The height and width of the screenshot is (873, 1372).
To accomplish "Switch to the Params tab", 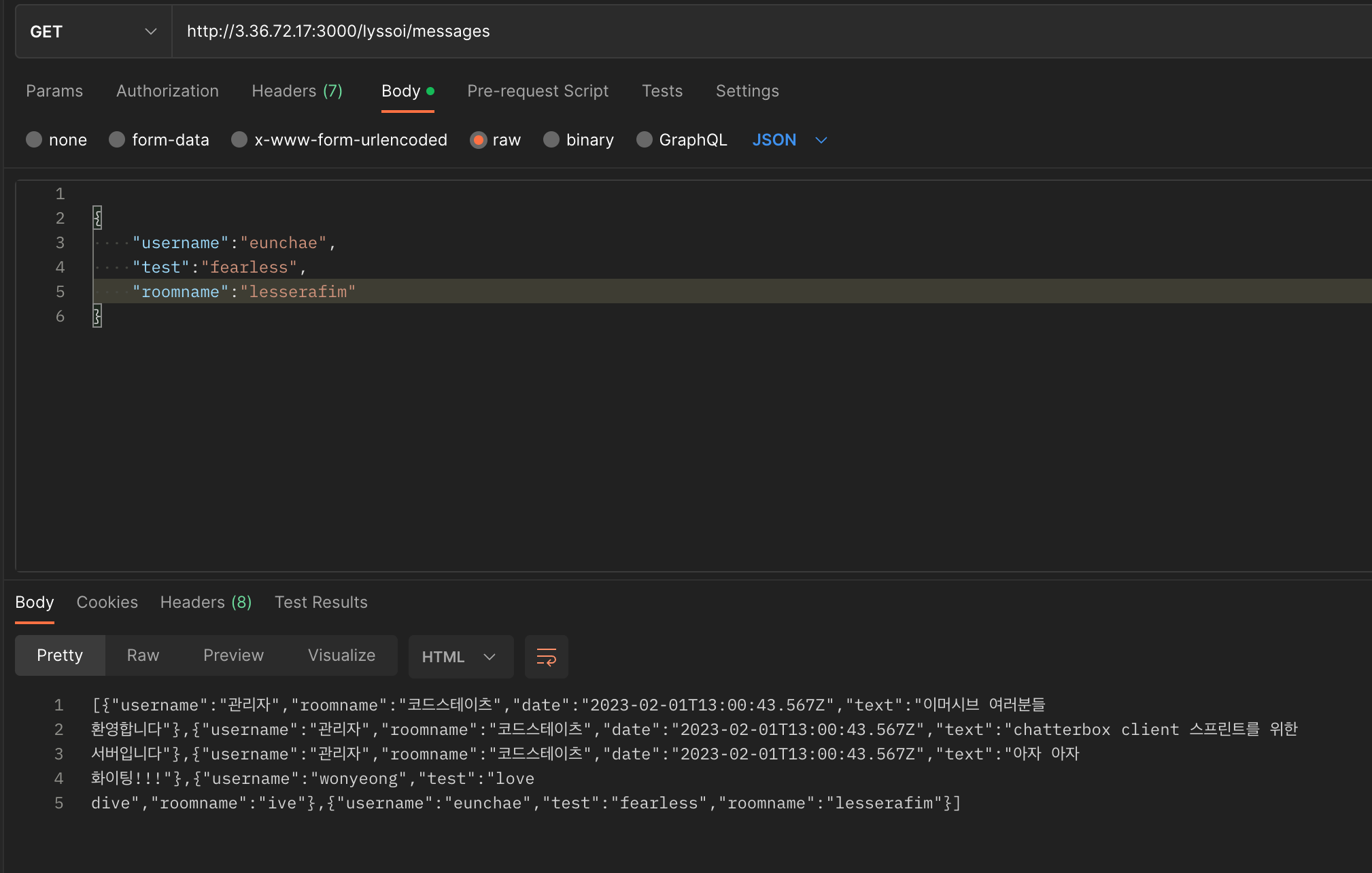I will tap(54, 91).
